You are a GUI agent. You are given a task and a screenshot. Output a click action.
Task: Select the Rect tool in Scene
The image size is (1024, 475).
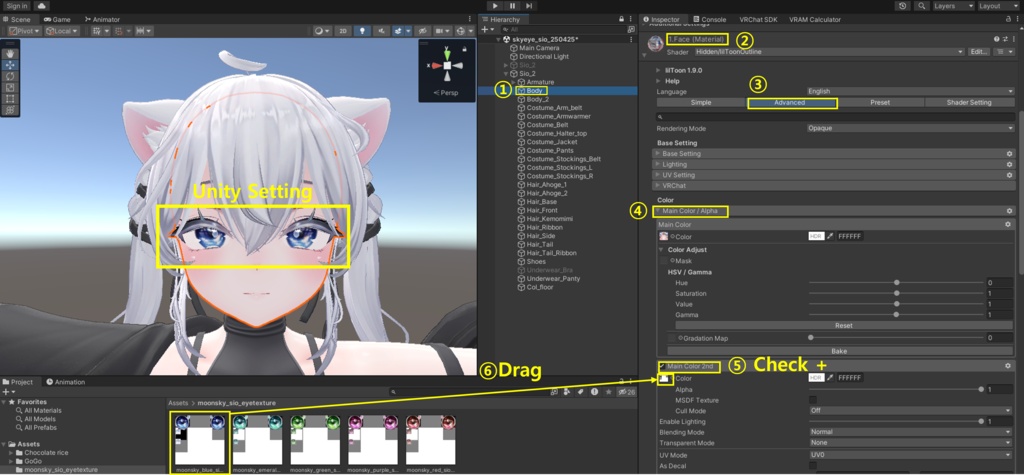click(10, 99)
